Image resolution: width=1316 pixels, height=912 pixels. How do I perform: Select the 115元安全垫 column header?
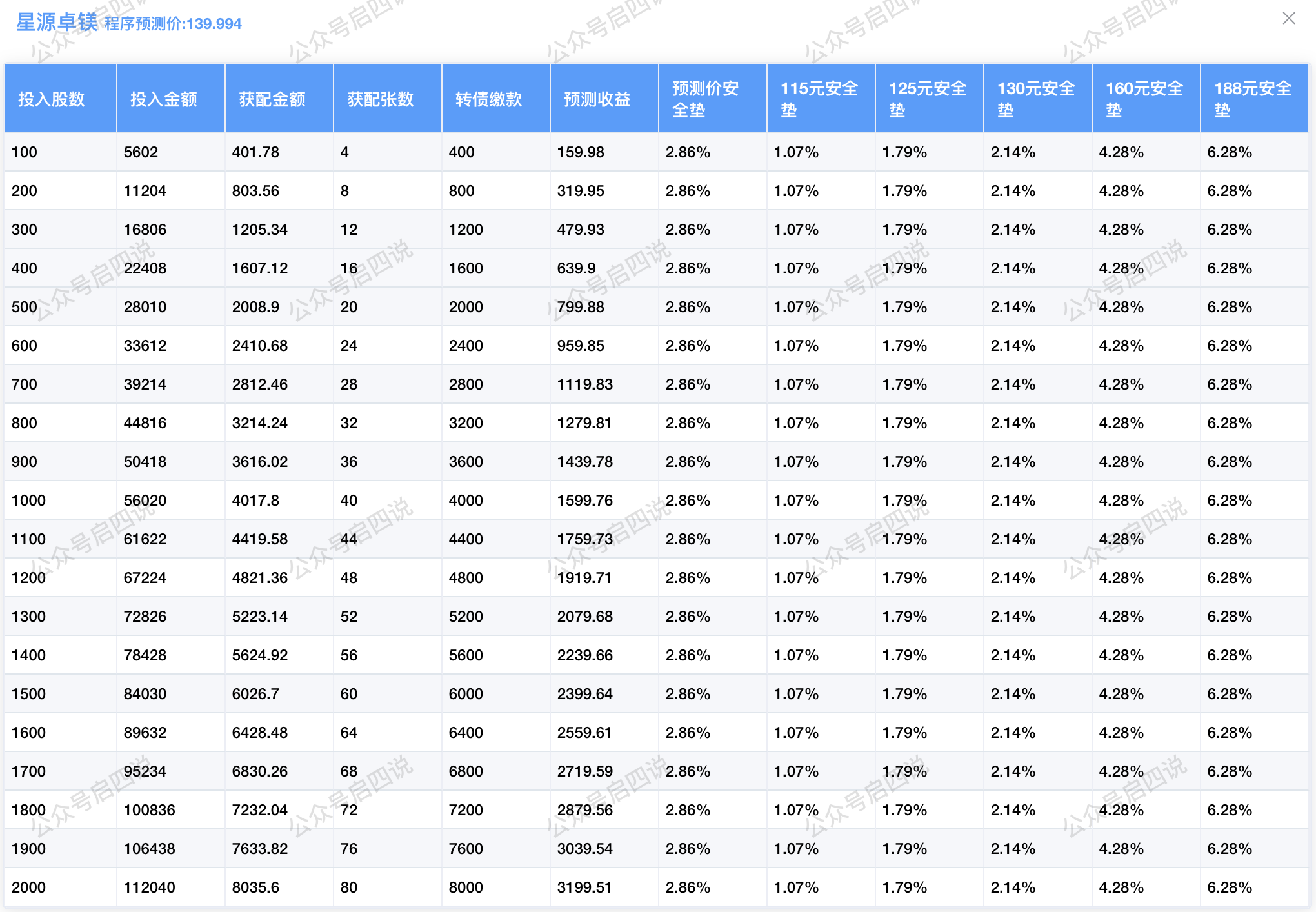pyautogui.click(x=819, y=99)
